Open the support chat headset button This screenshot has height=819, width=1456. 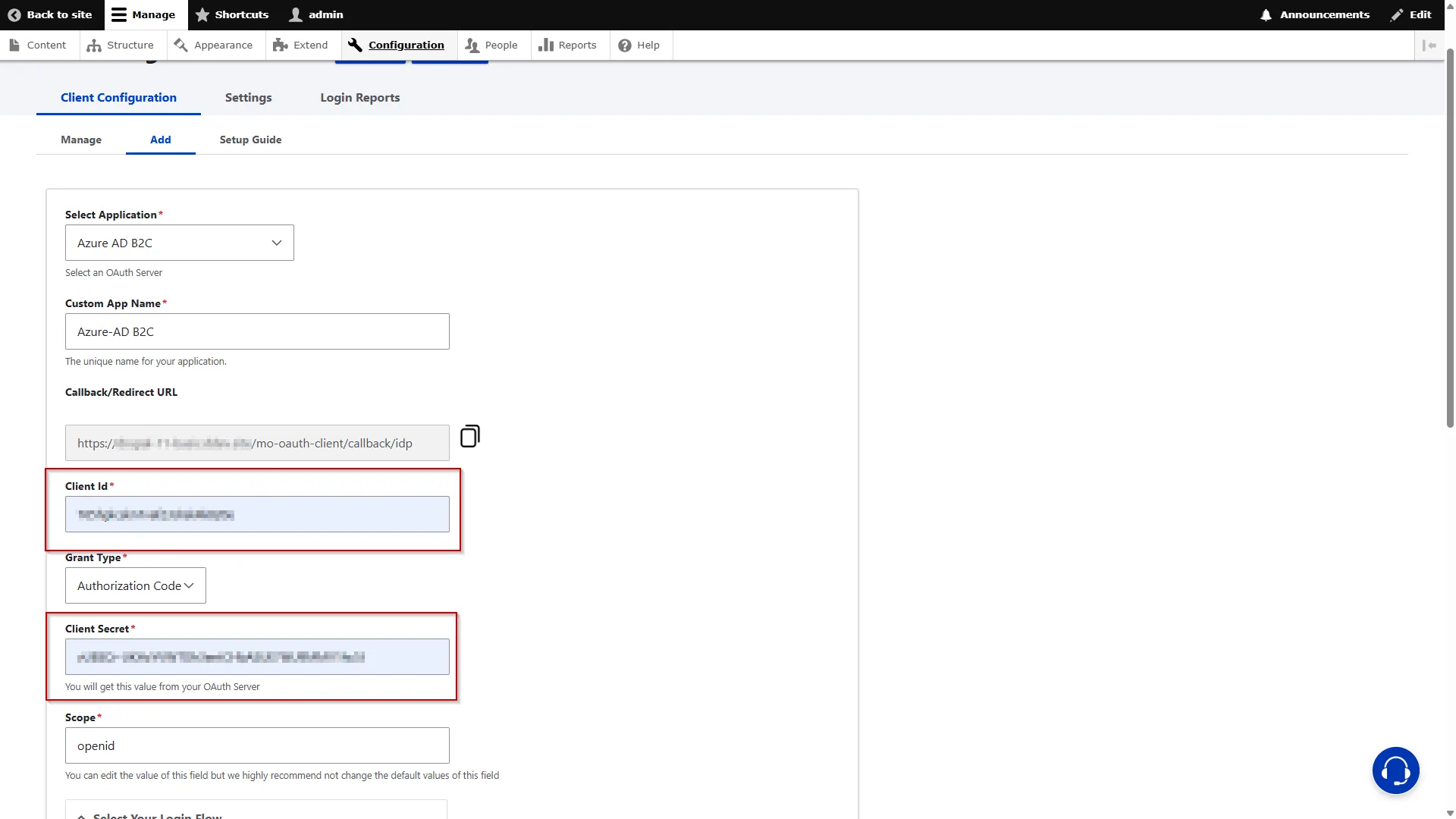click(1395, 770)
